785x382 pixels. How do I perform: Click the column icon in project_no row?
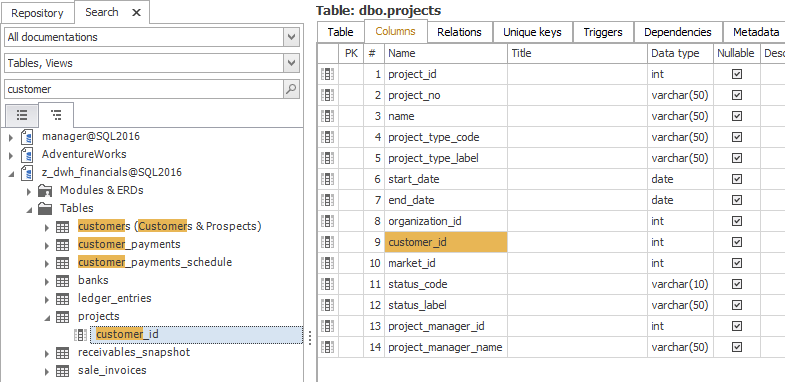click(327, 95)
